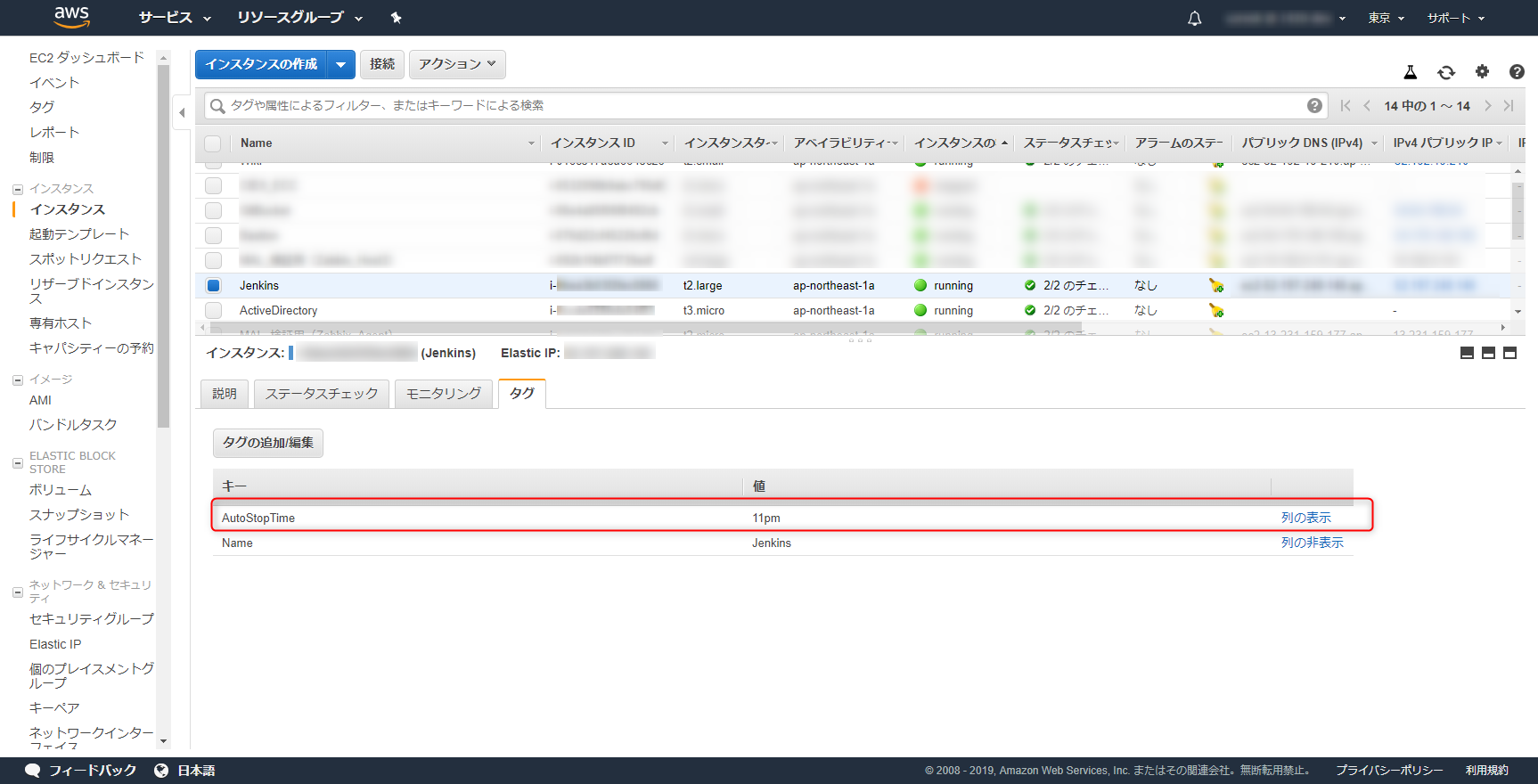The width and height of the screenshot is (1538, 784).
Task: Open the プライバシーポリシー link
Action: point(1389,771)
